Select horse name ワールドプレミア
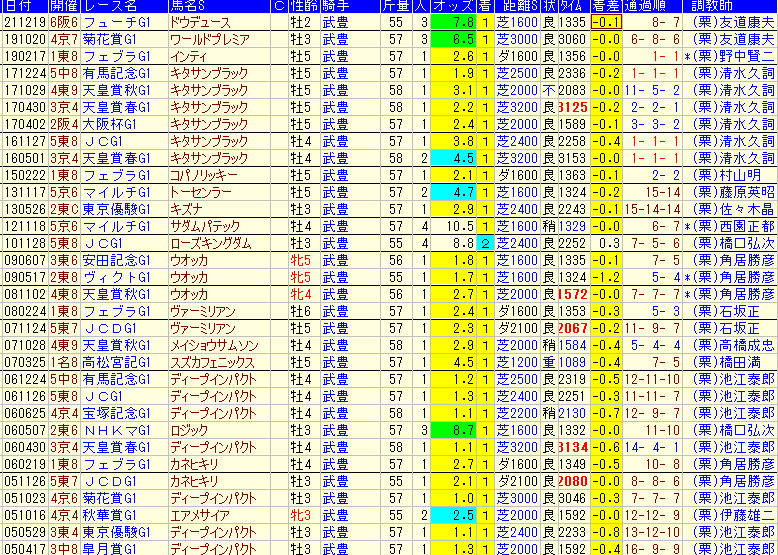778x555 pixels. [209, 40]
